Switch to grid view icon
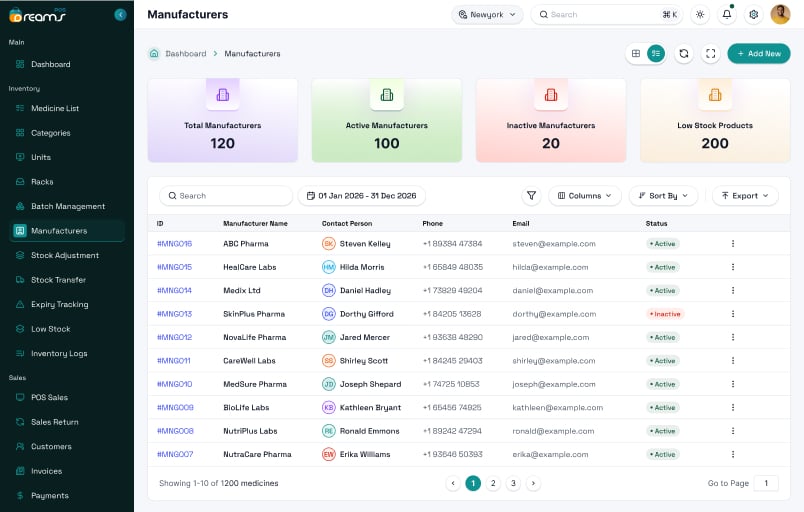804x512 pixels. click(636, 53)
